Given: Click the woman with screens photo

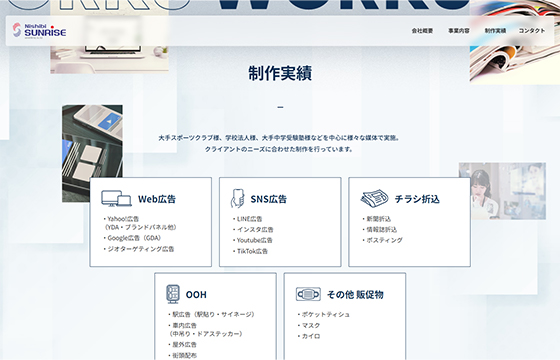Looking at the screenshot, I should 502,191.
